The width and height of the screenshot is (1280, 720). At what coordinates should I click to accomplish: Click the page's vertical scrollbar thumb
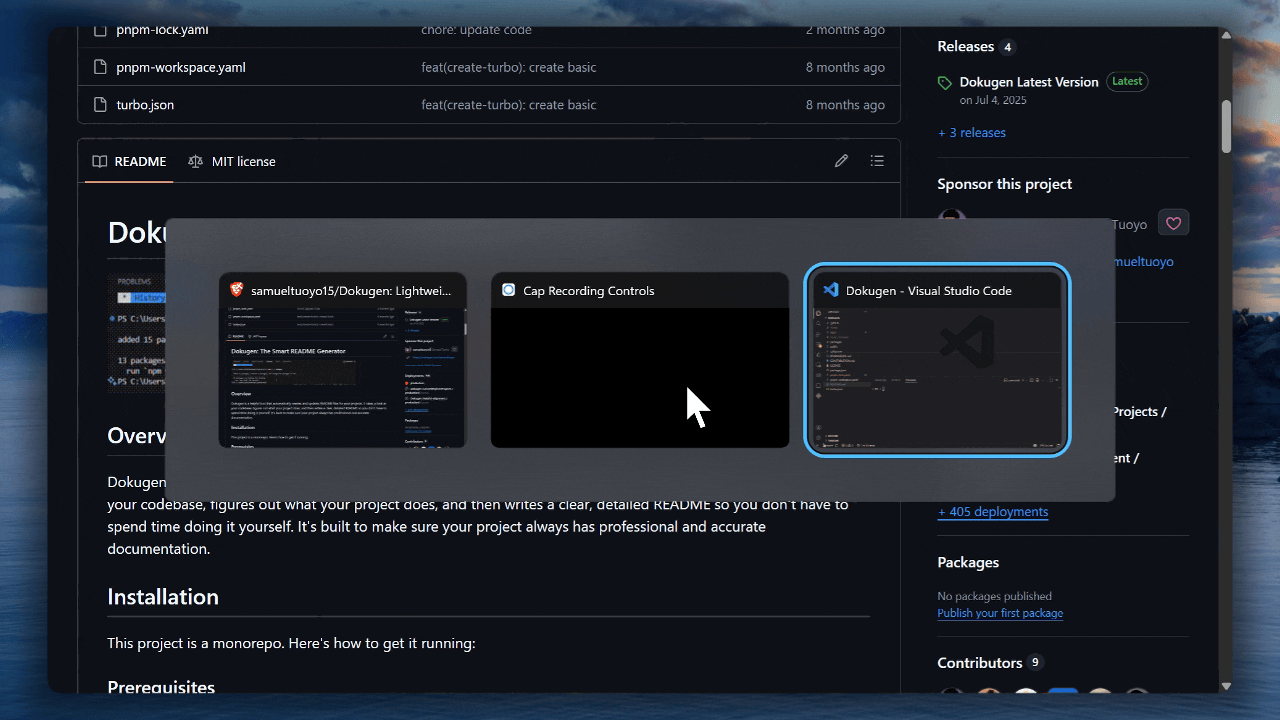[1226, 126]
